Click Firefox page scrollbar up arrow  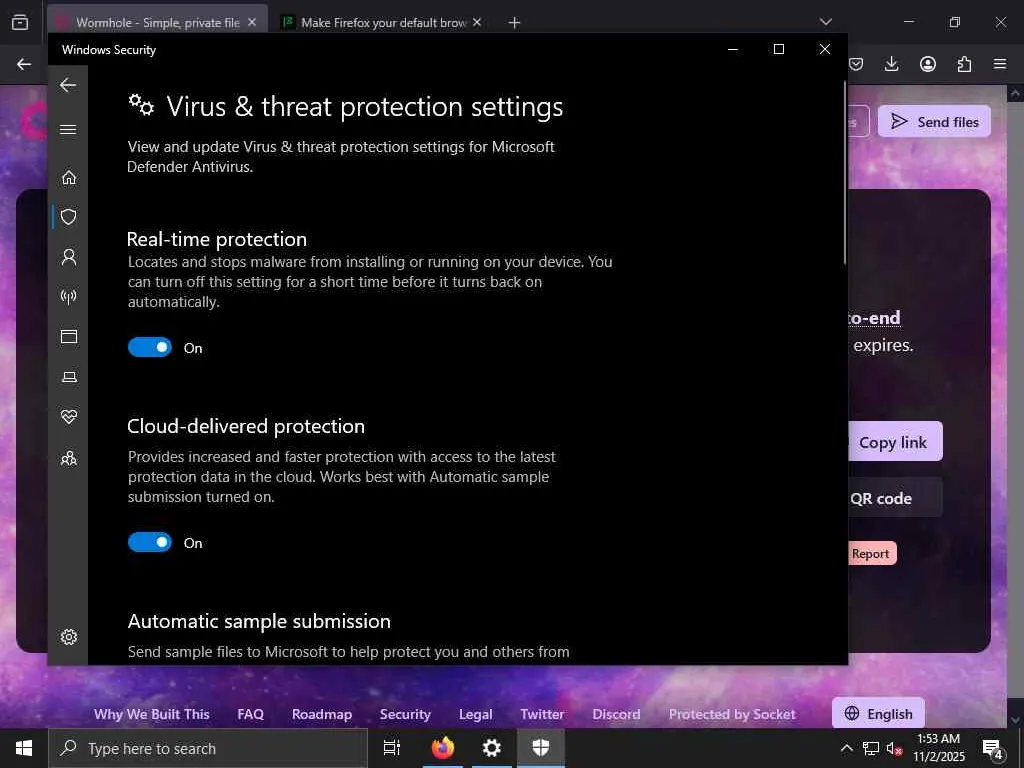(x=1015, y=94)
